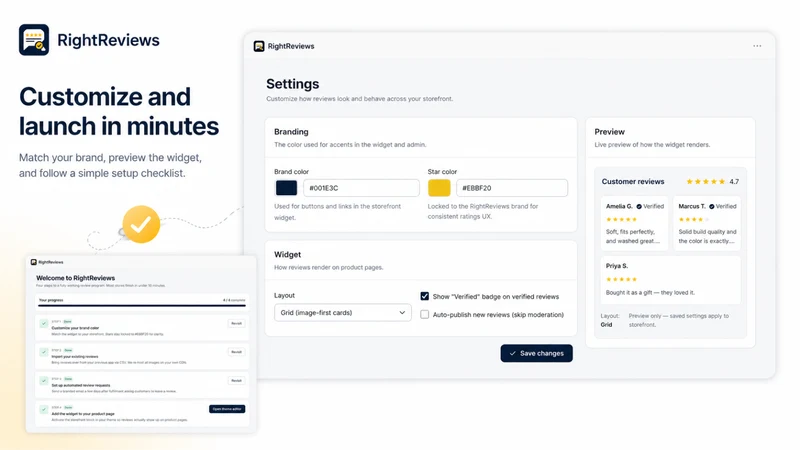Click the "Customize and launch in minutes" headline
This screenshot has width=800, height=450.
point(119,111)
